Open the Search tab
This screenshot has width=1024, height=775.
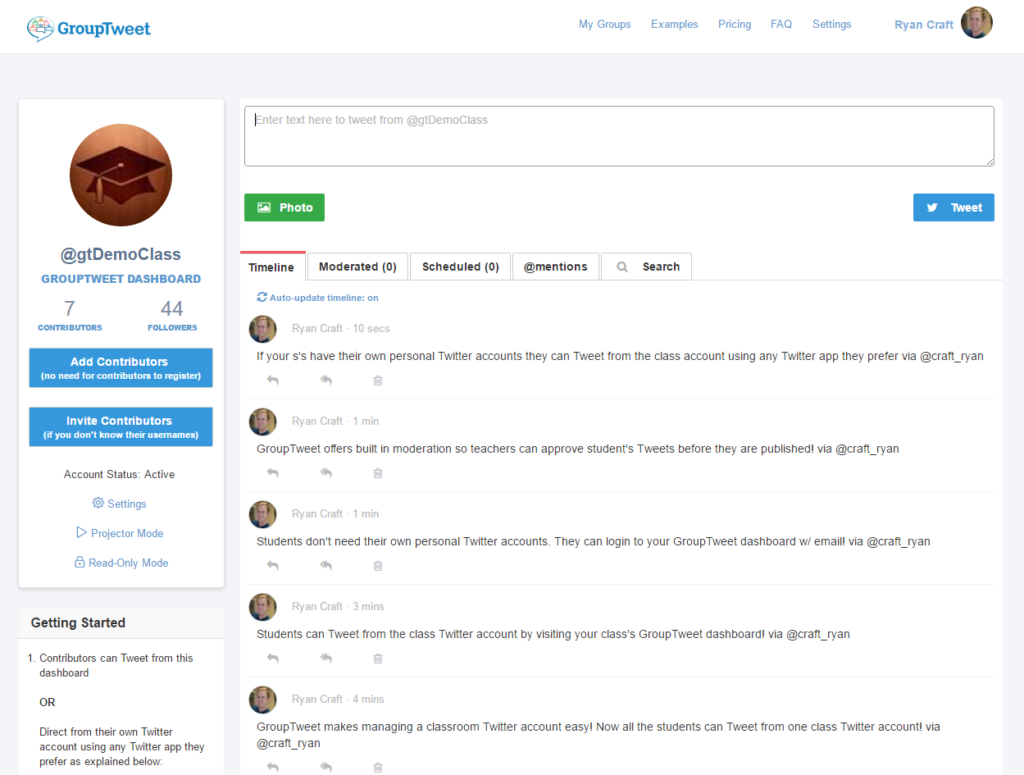point(647,266)
